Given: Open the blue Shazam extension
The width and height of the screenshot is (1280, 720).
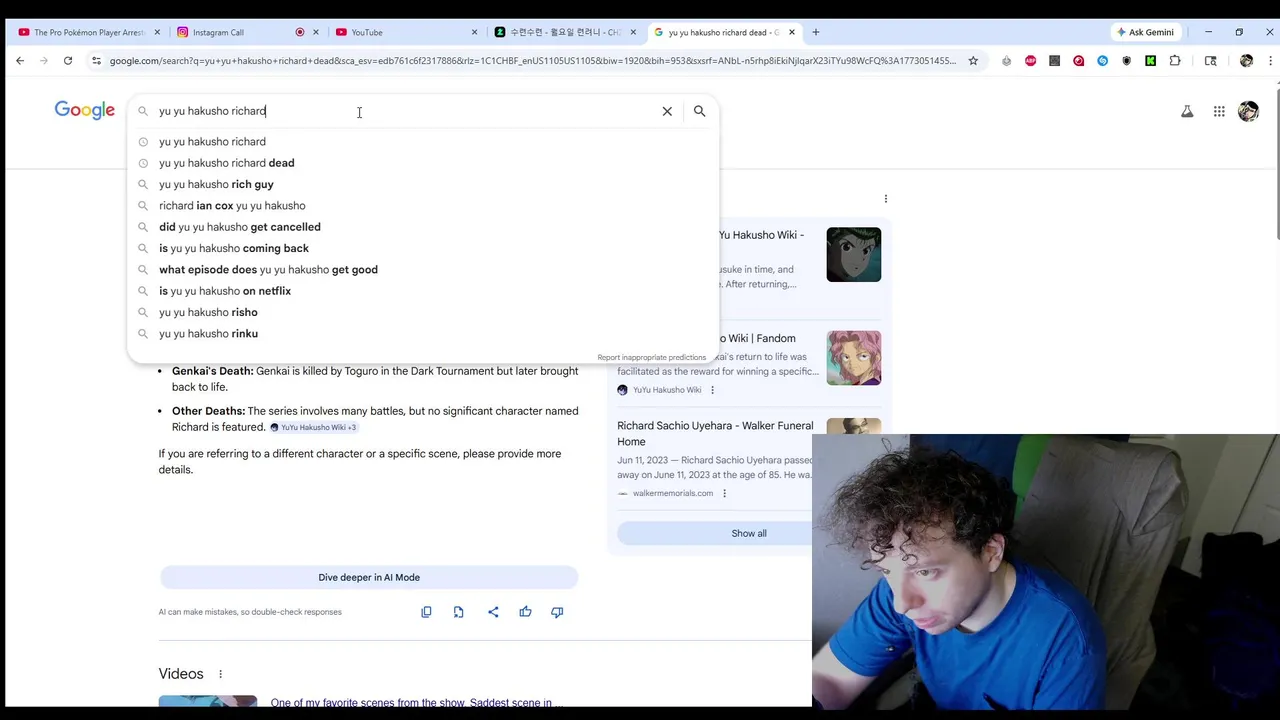Looking at the screenshot, I should click(1102, 61).
